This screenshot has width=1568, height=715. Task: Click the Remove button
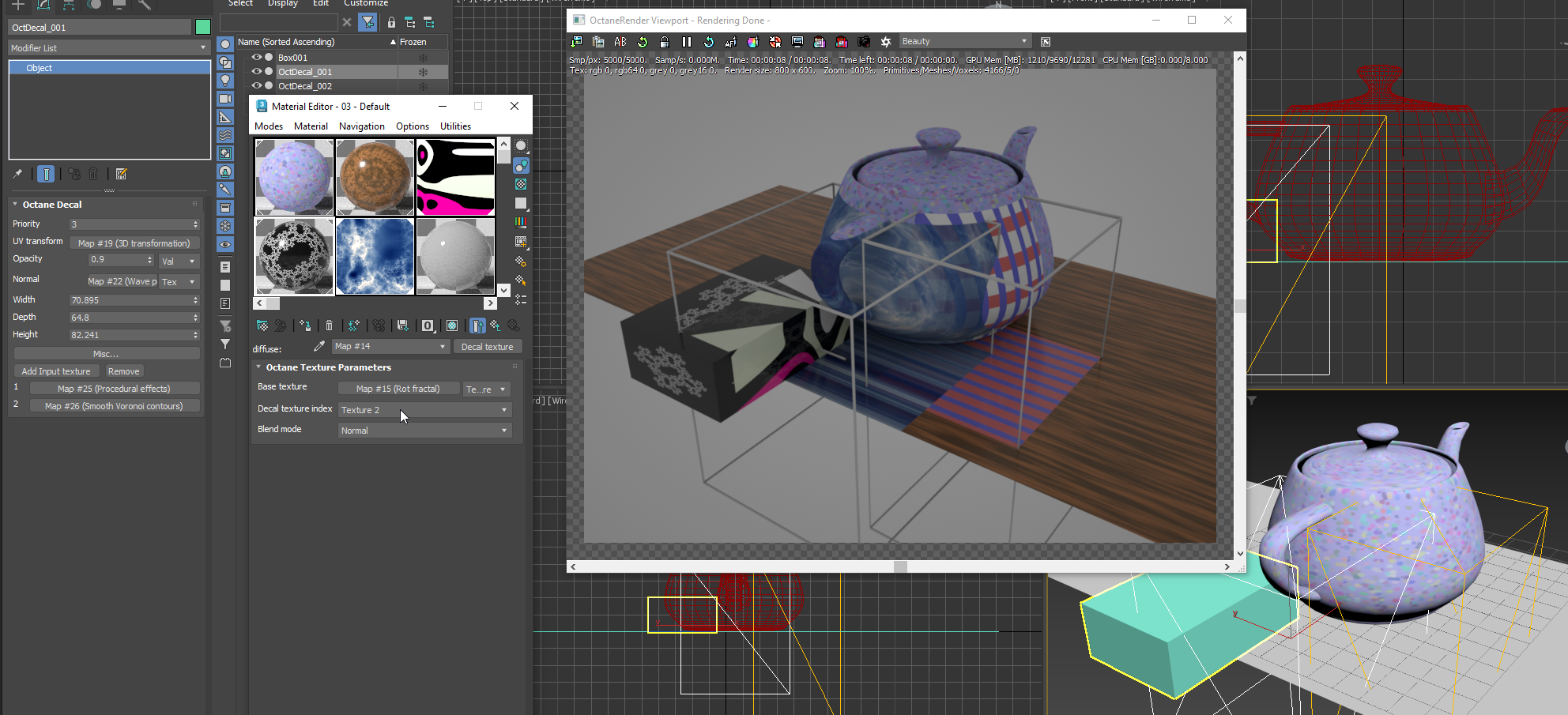point(123,371)
